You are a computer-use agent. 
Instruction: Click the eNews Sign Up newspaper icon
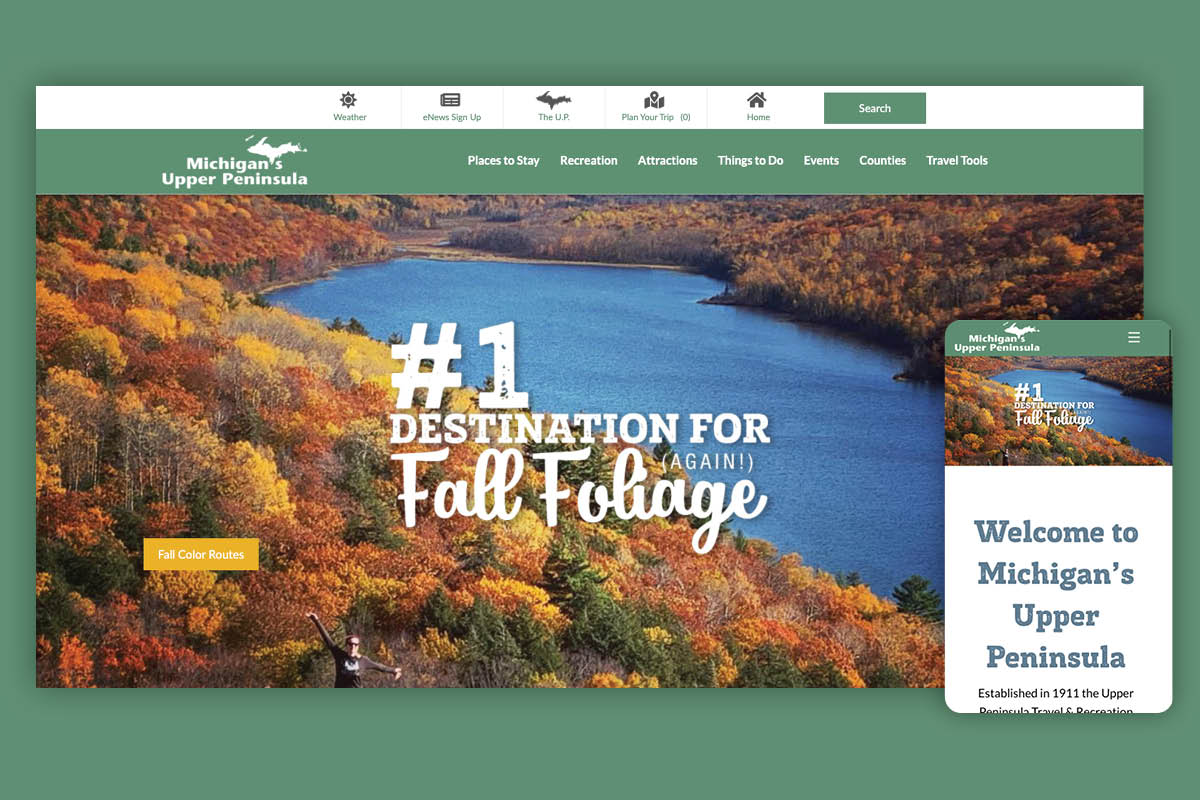[451, 100]
